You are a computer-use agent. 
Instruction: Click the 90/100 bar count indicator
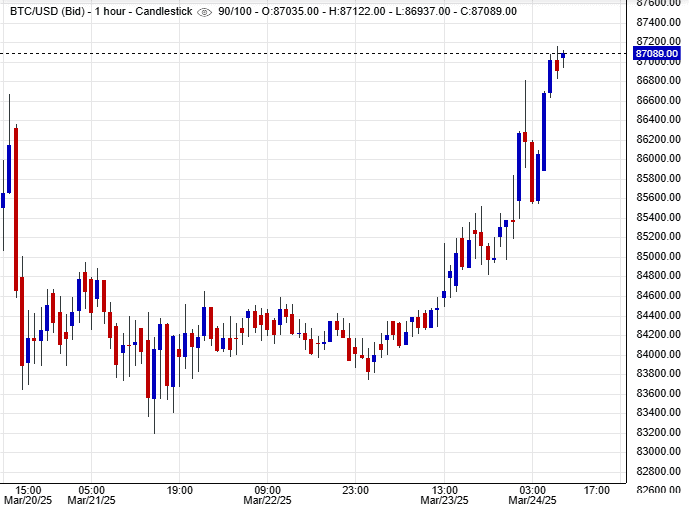tap(237, 11)
